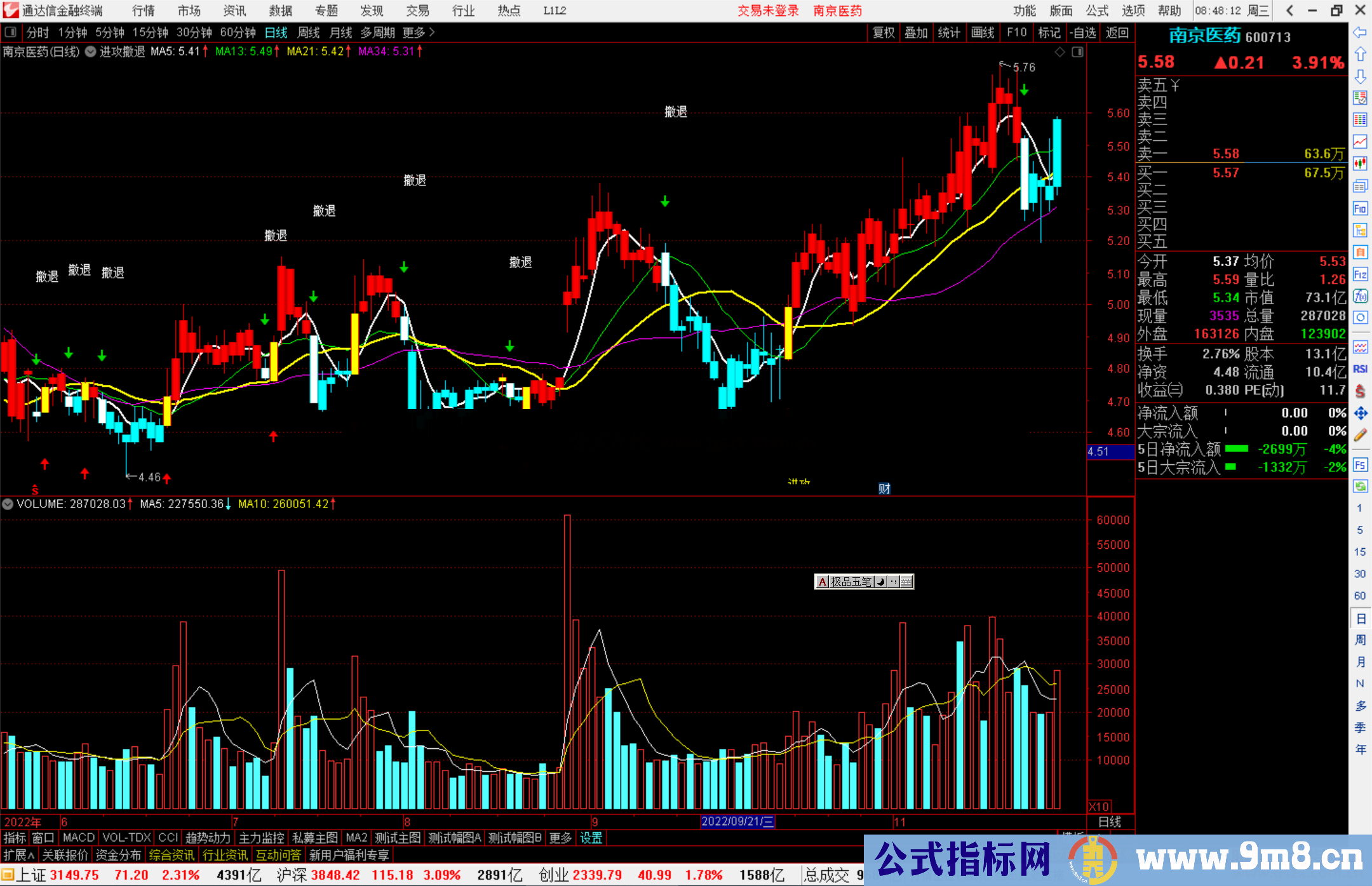Toggle the chart panel icon at top-right of chart
Image resolution: width=1372 pixels, height=886 pixels.
(x=1077, y=52)
